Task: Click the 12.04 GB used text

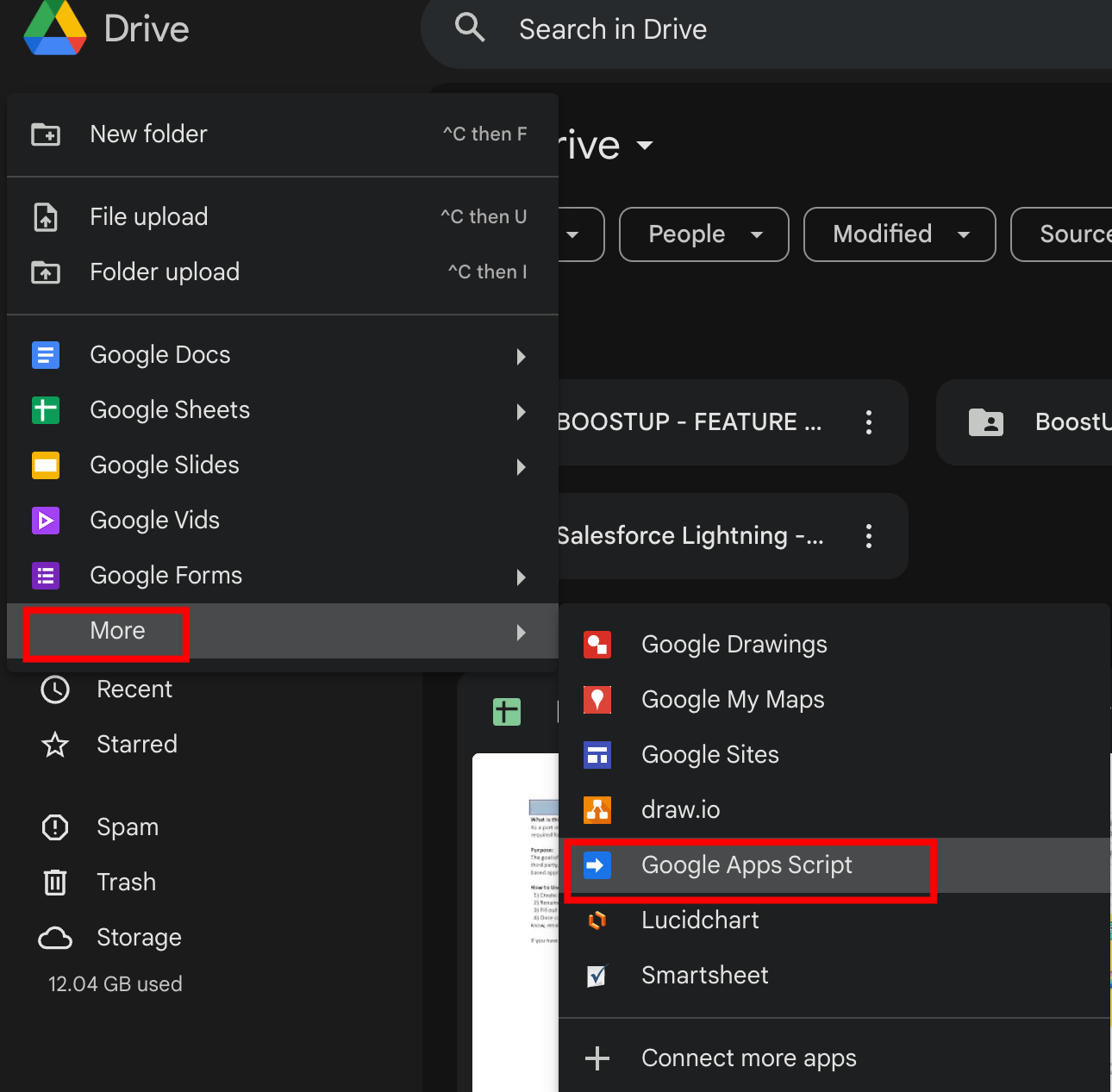Action: pyautogui.click(x=116, y=984)
